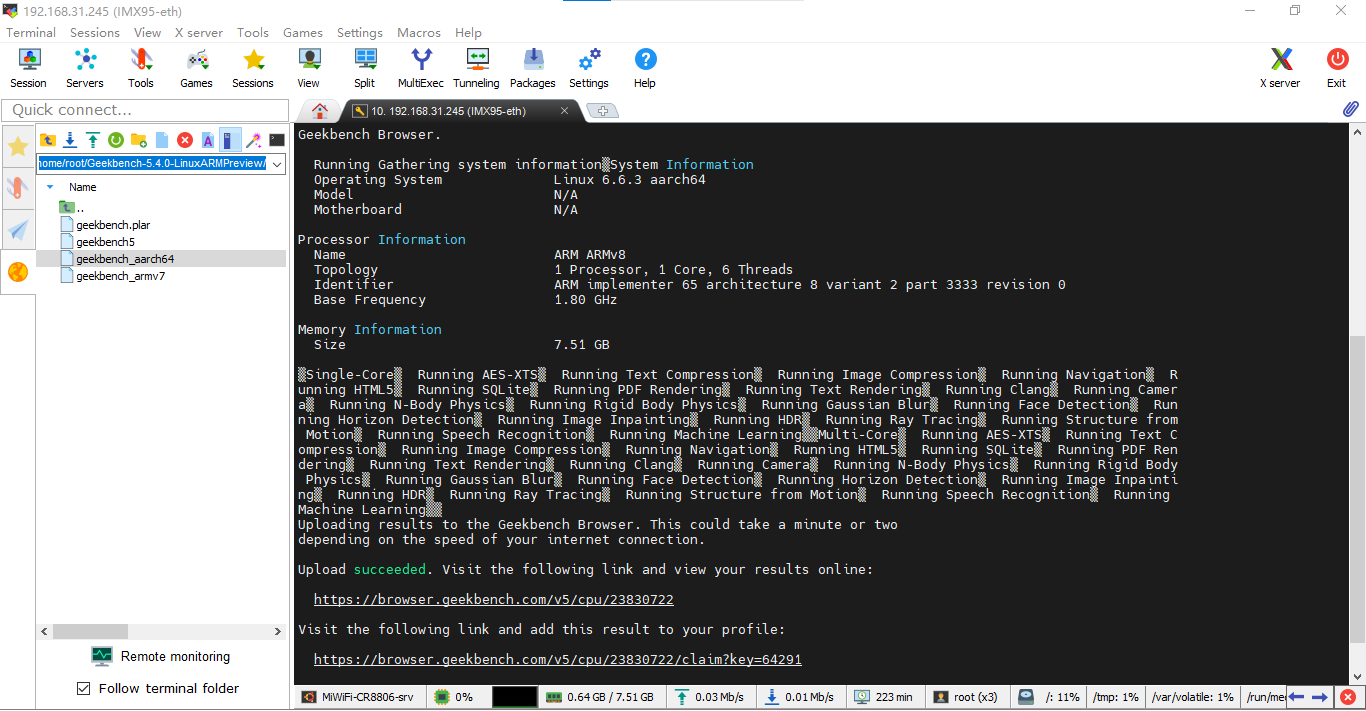Open a terminal with the SFTP console icon
The width and height of the screenshot is (1366, 711).
tap(277, 140)
